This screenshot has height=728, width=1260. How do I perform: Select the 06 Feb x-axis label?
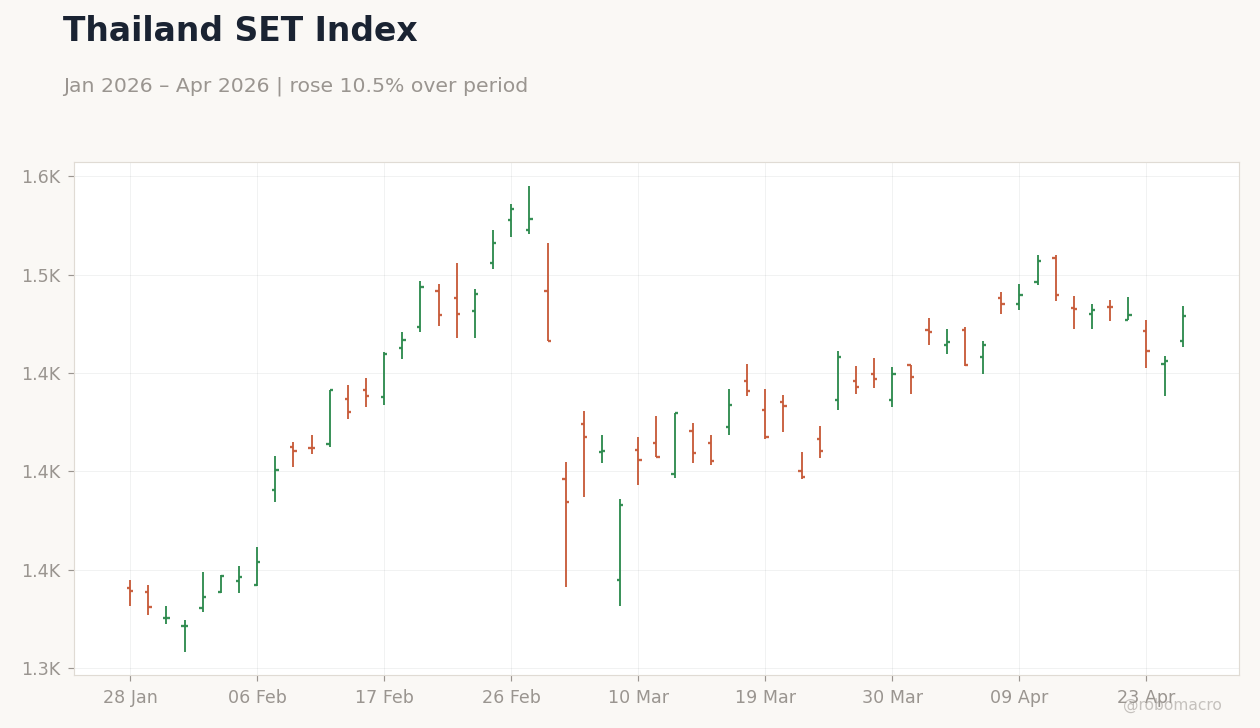pos(257,698)
